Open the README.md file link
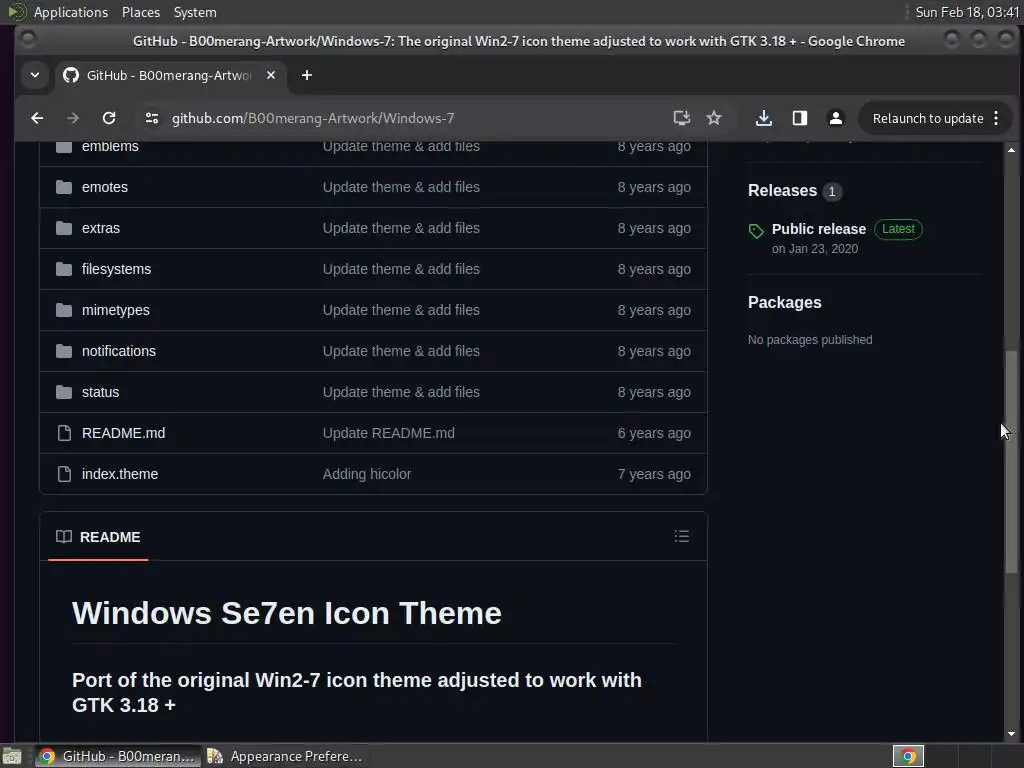Viewport: 1024px width, 768px height. coord(123,433)
